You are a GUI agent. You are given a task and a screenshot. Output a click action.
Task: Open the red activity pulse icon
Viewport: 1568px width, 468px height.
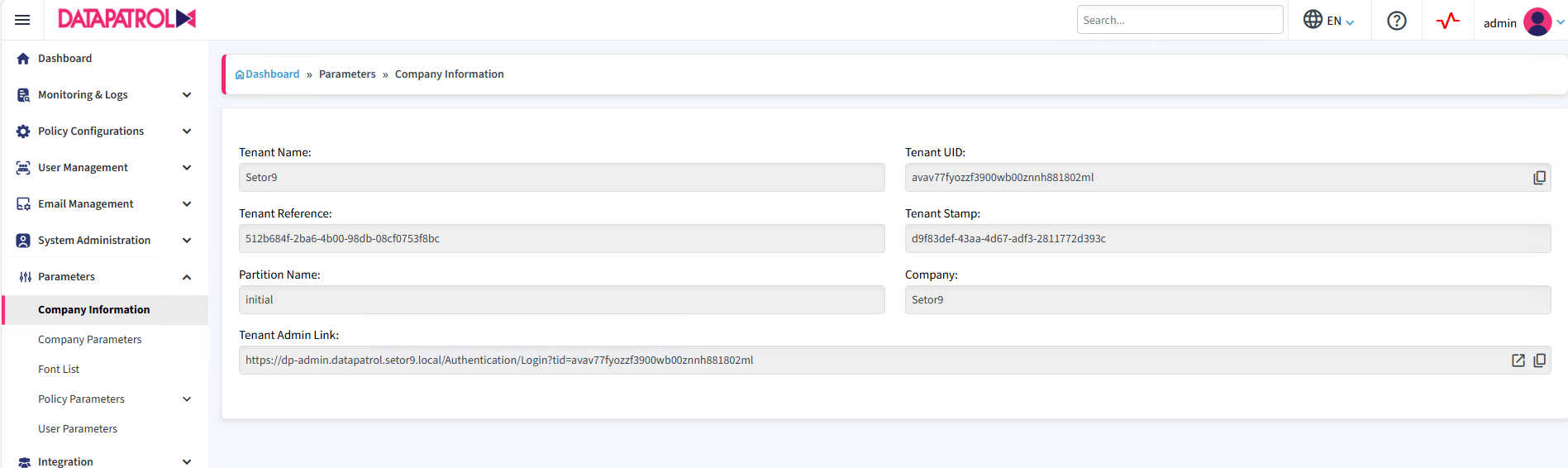pos(1447,21)
